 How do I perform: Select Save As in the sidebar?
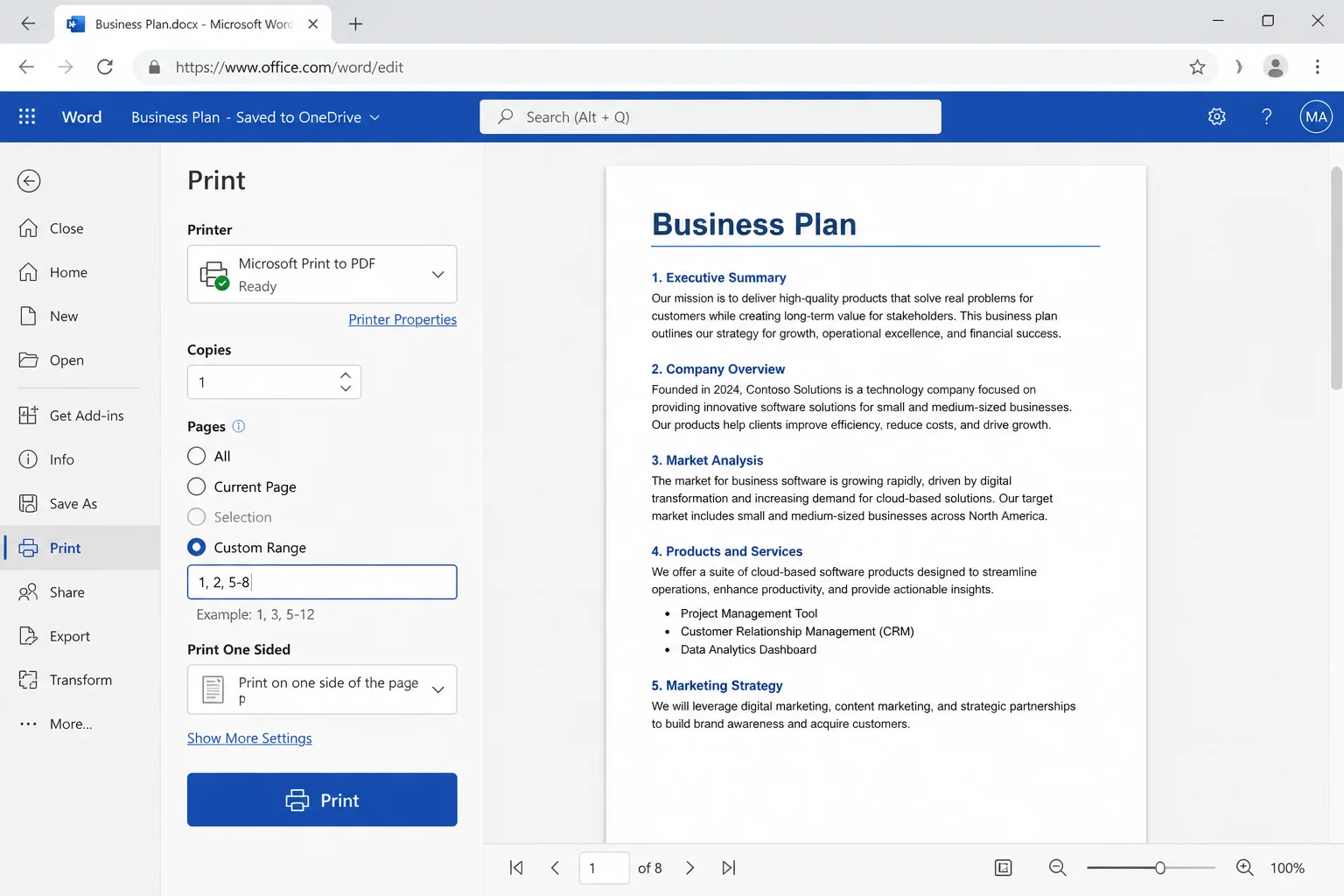[80, 503]
